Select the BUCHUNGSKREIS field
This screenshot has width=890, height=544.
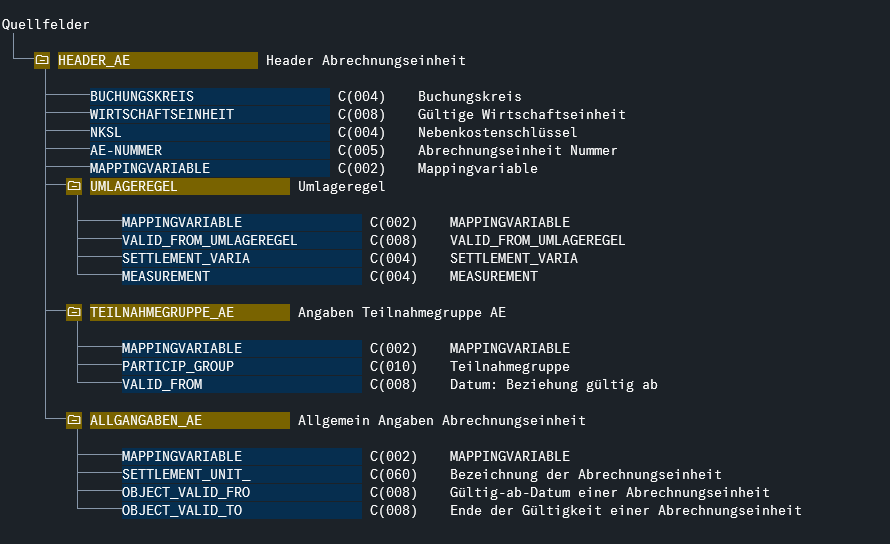pos(209,97)
